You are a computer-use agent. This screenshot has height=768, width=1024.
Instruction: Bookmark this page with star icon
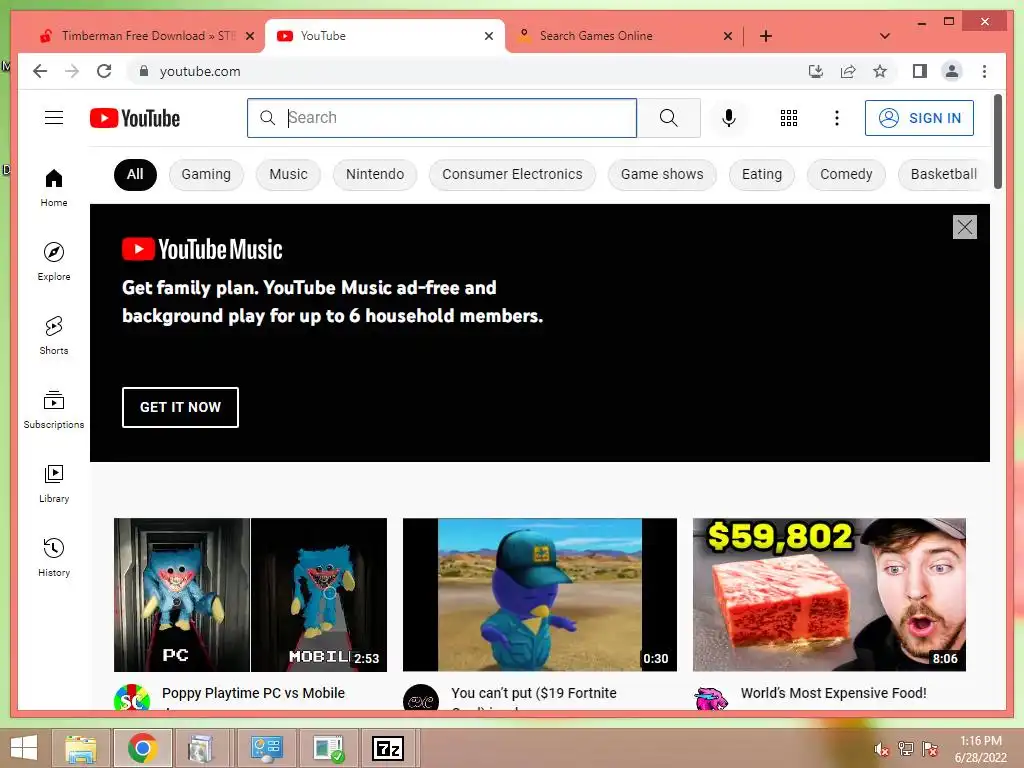coord(880,71)
